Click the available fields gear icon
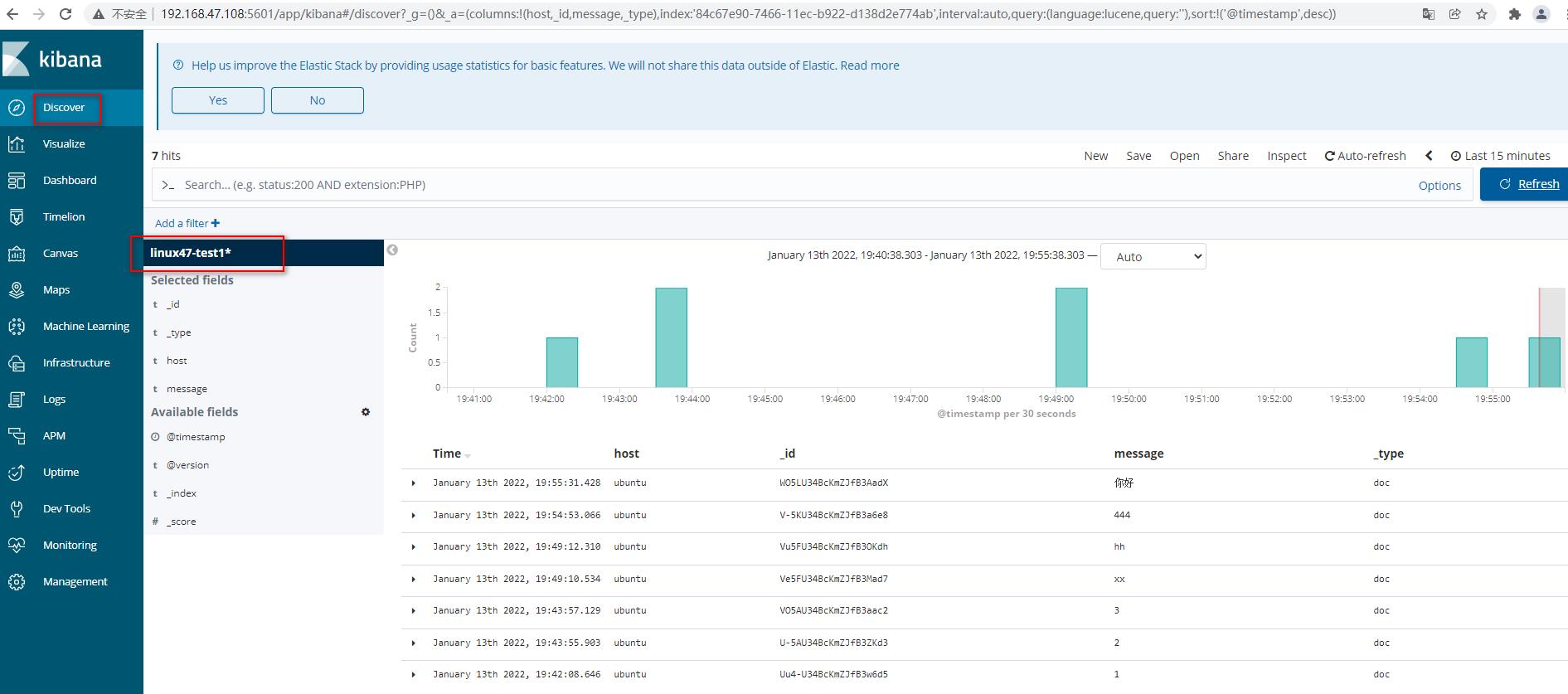1568x694 pixels. [366, 412]
